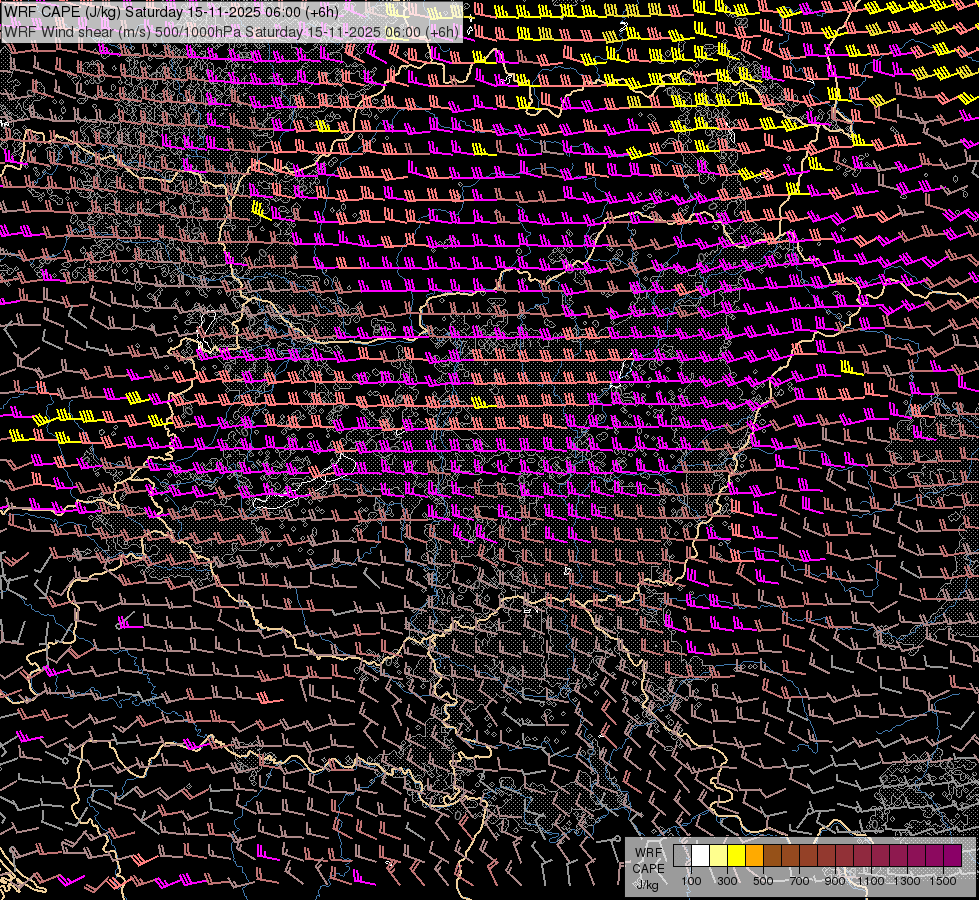The height and width of the screenshot is (900, 979).
Task: Click the J/kg unit label in the legend
Action: pos(647,885)
